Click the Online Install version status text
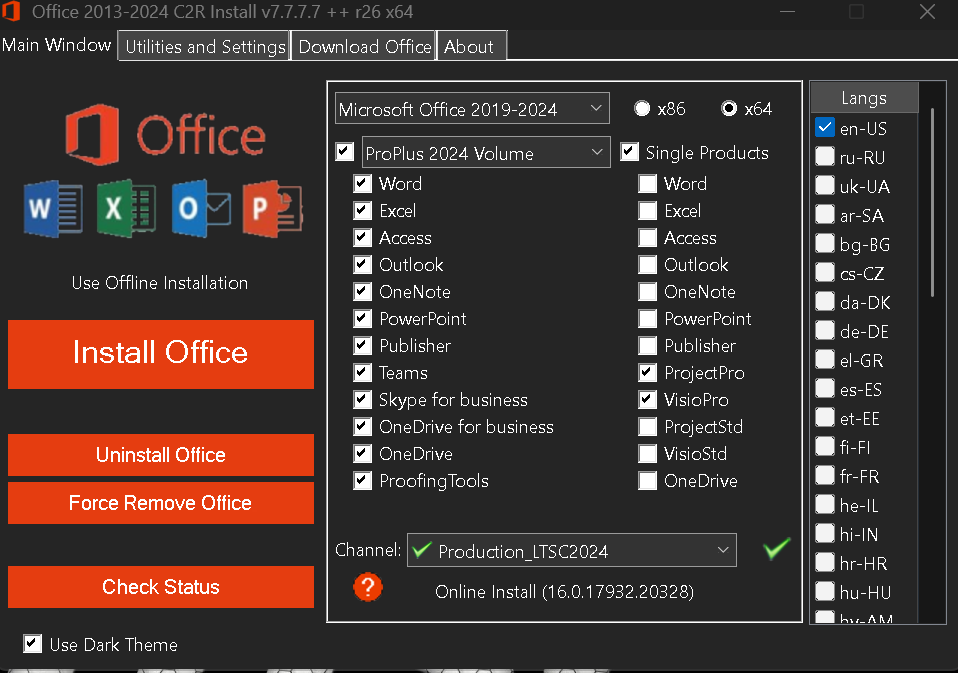The image size is (958, 673). (x=565, y=591)
